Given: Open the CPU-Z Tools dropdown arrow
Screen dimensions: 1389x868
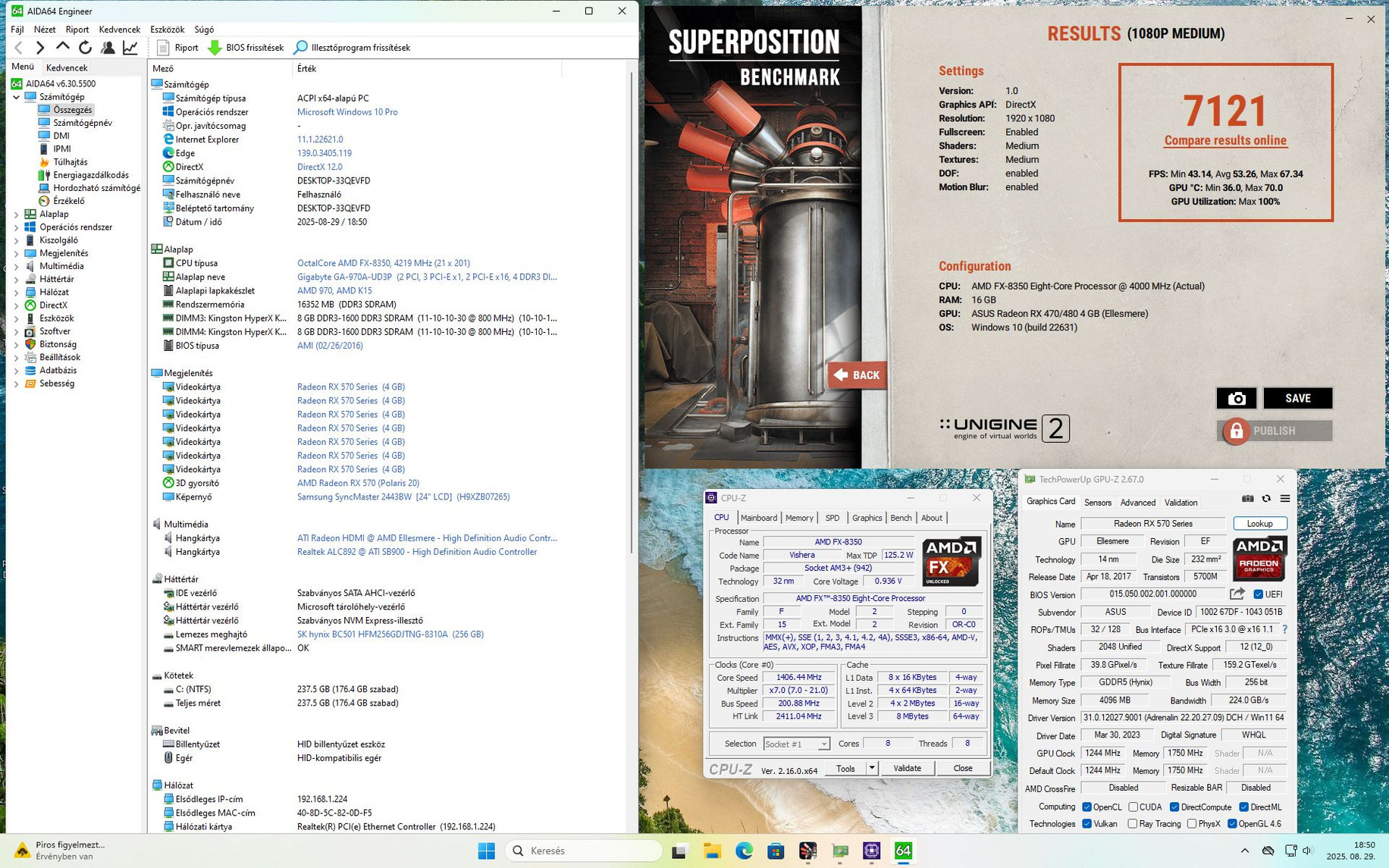Looking at the screenshot, I should pyautogui.click(x=872, y=768).
